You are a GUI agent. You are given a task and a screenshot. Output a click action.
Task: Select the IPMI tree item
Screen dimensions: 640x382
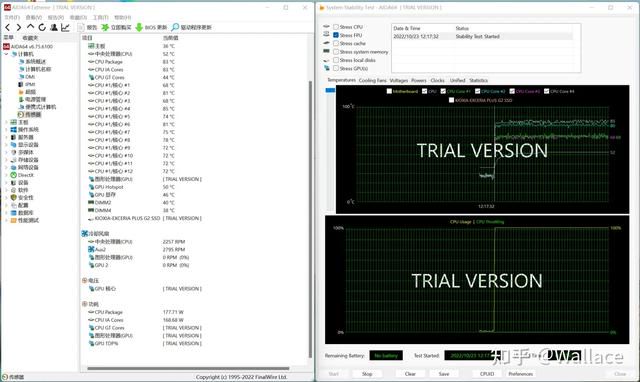pyautogui.click(x=30, y=84)
